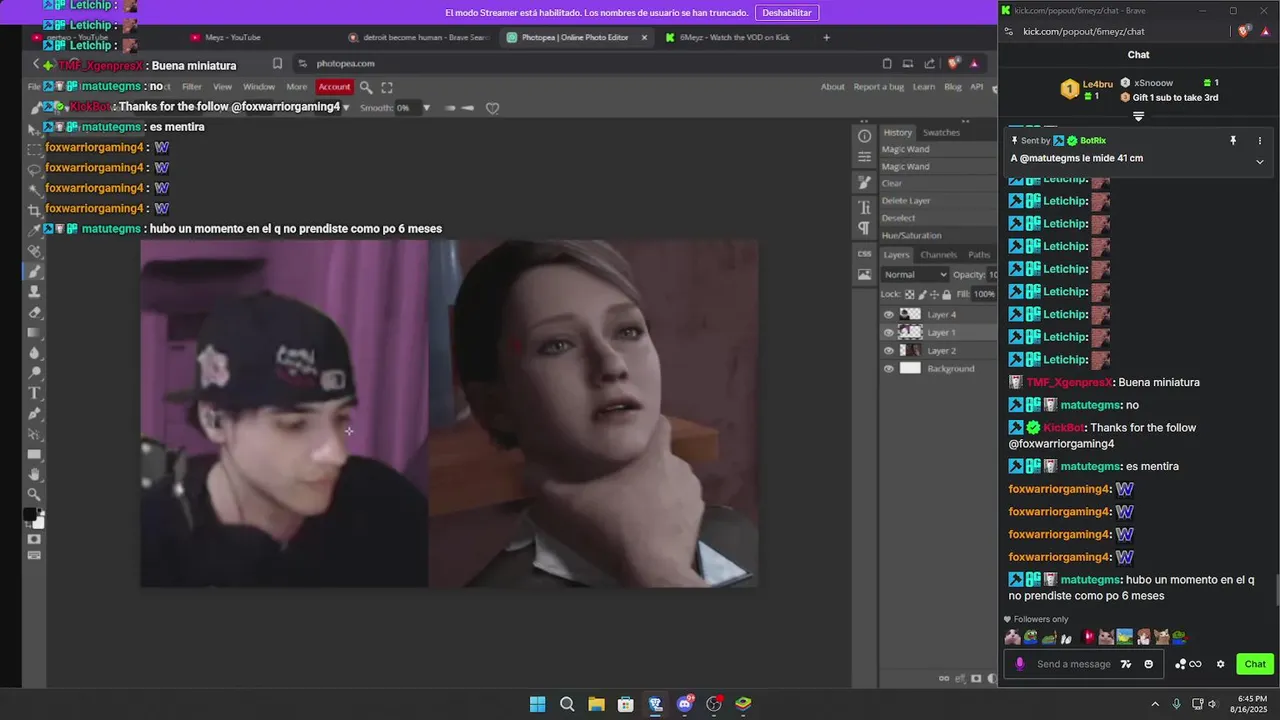This screenshot has width=1280, height=720.
Task: Select the Crop tool
Action: tap(34, 210)
